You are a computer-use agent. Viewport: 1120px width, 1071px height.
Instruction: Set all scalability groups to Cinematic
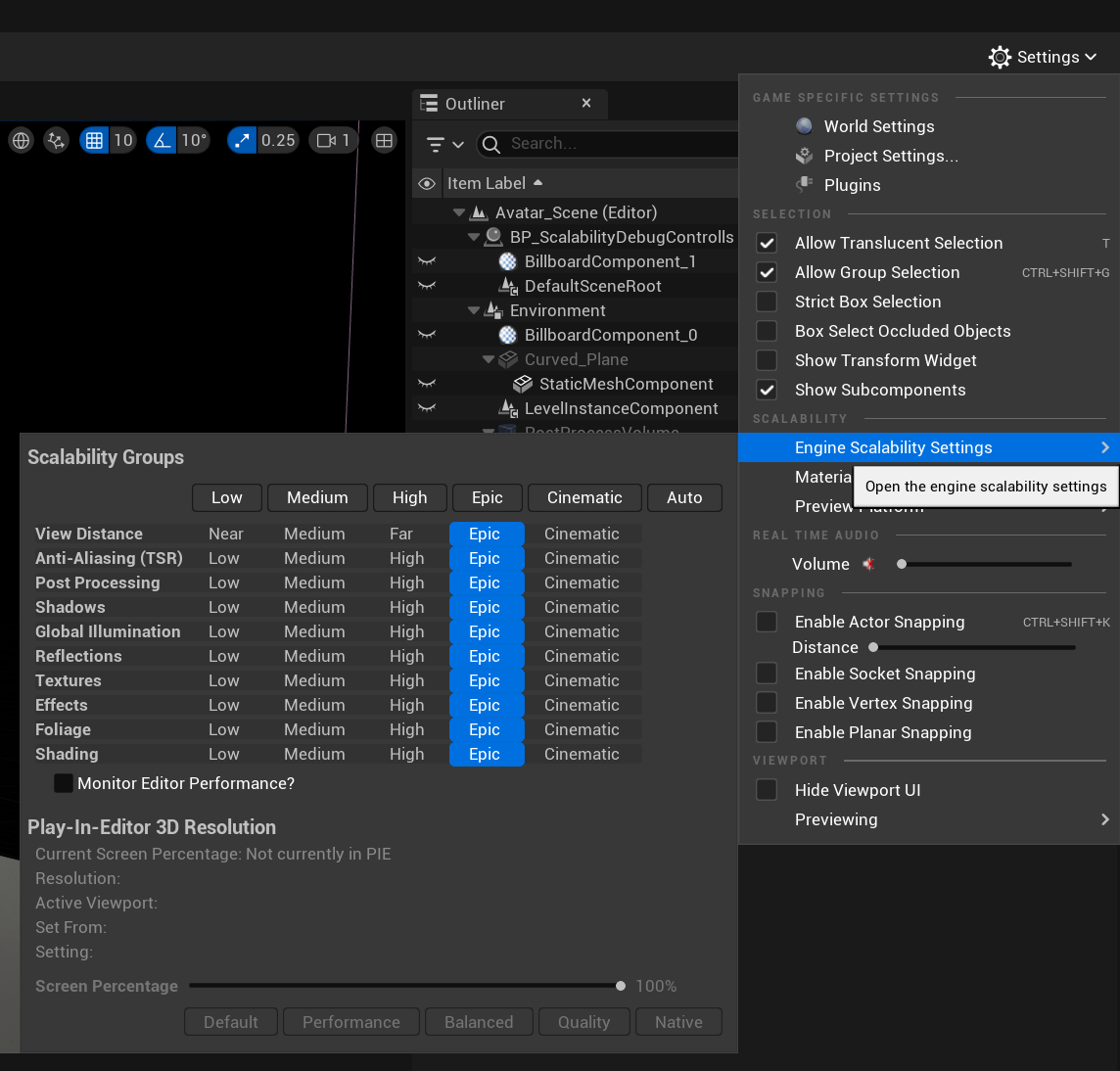584,498
